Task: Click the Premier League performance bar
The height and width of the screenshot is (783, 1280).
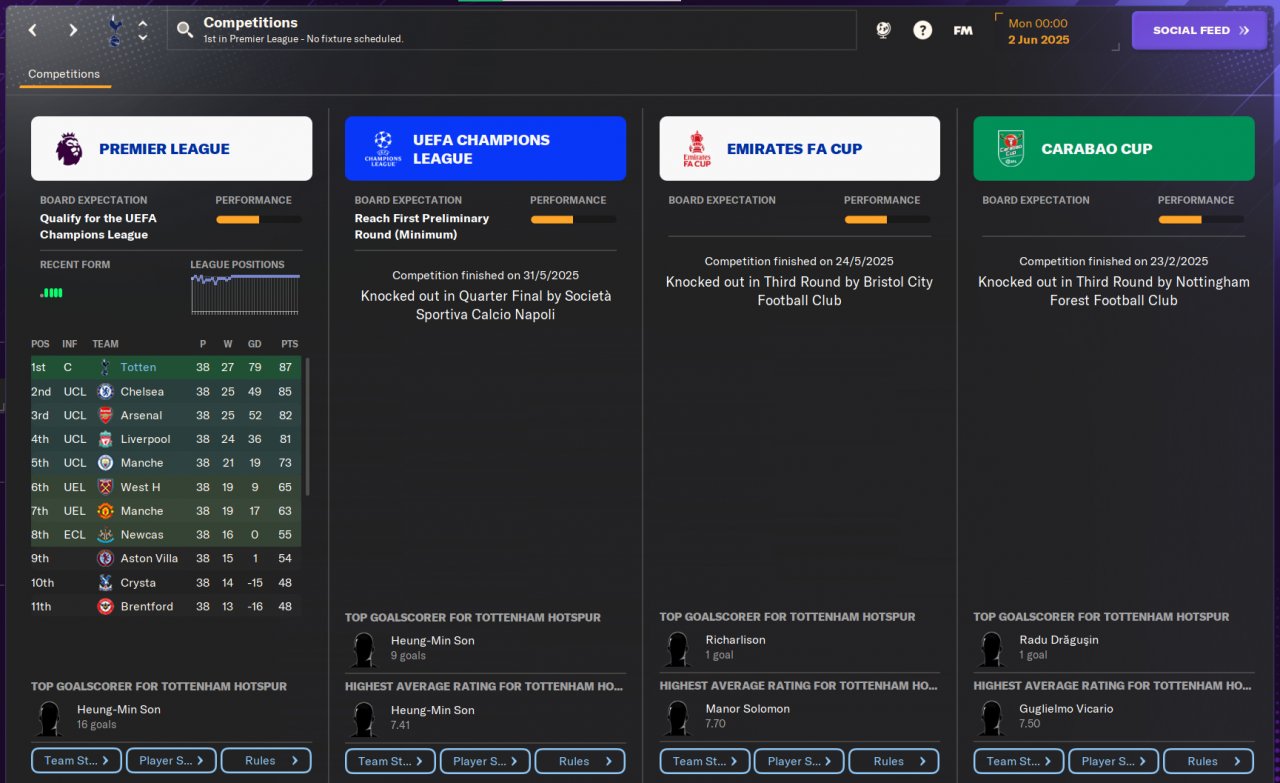Action: [259, 219]
